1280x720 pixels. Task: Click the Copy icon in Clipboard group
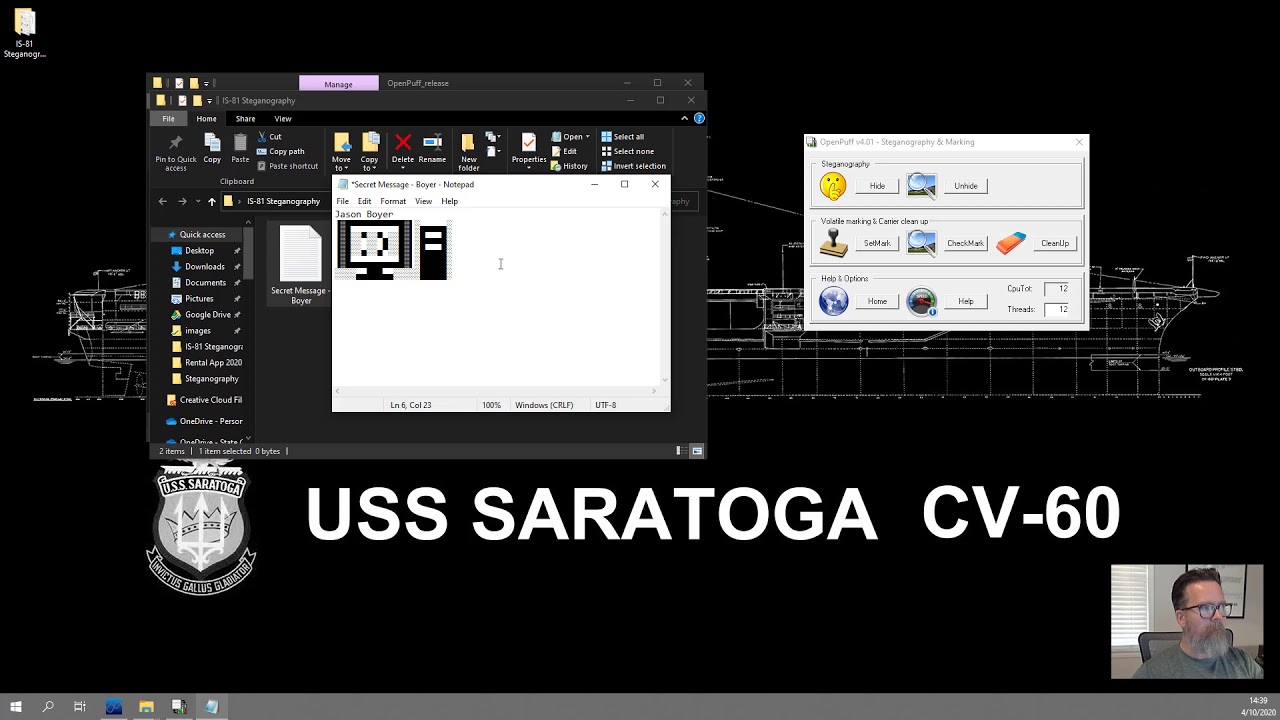tap(212, 144)
